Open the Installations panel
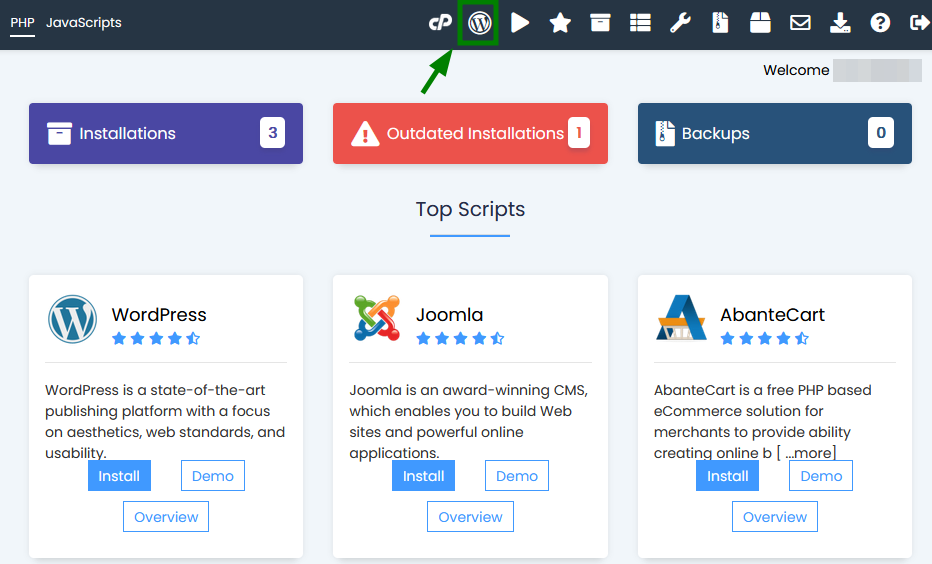 166,133
